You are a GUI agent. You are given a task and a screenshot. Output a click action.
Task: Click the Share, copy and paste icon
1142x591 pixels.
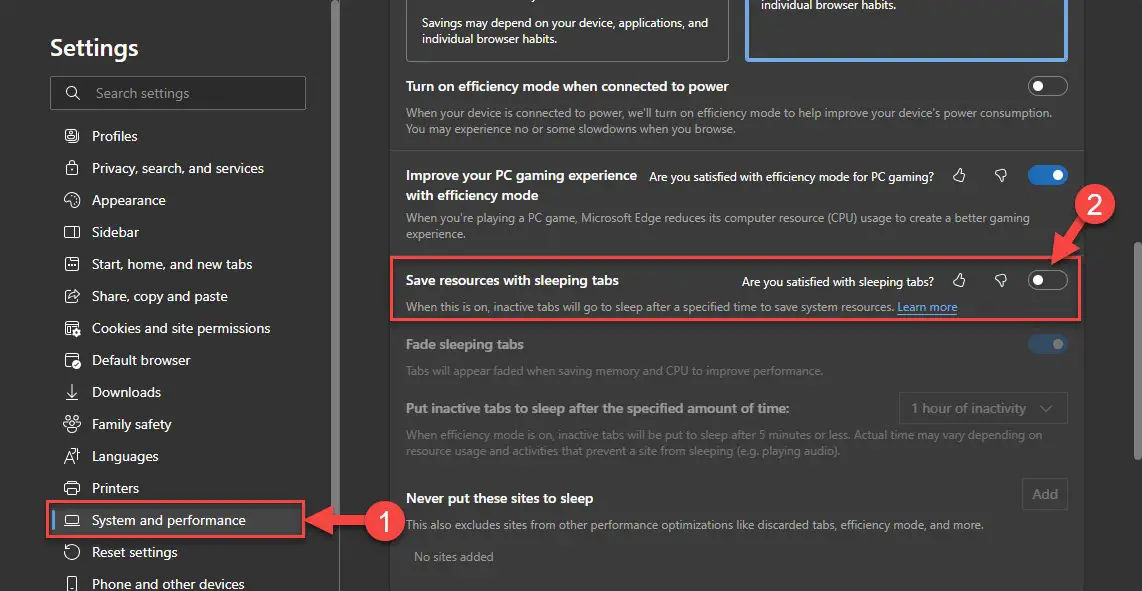click(71, 296)
